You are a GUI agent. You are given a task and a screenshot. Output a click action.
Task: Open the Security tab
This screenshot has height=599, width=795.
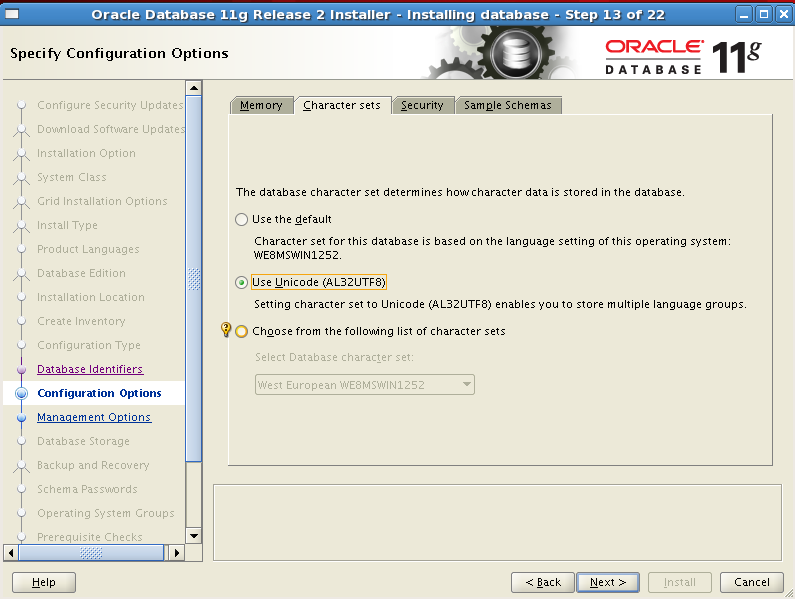(423, 105)
